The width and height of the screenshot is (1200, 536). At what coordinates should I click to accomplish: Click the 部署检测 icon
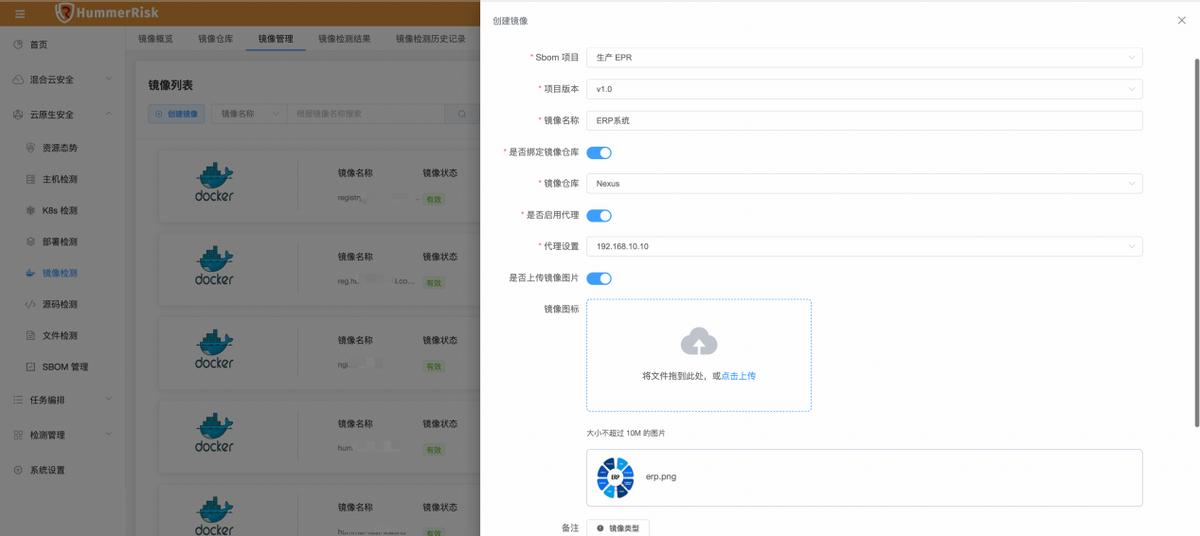tap(31, 242)
